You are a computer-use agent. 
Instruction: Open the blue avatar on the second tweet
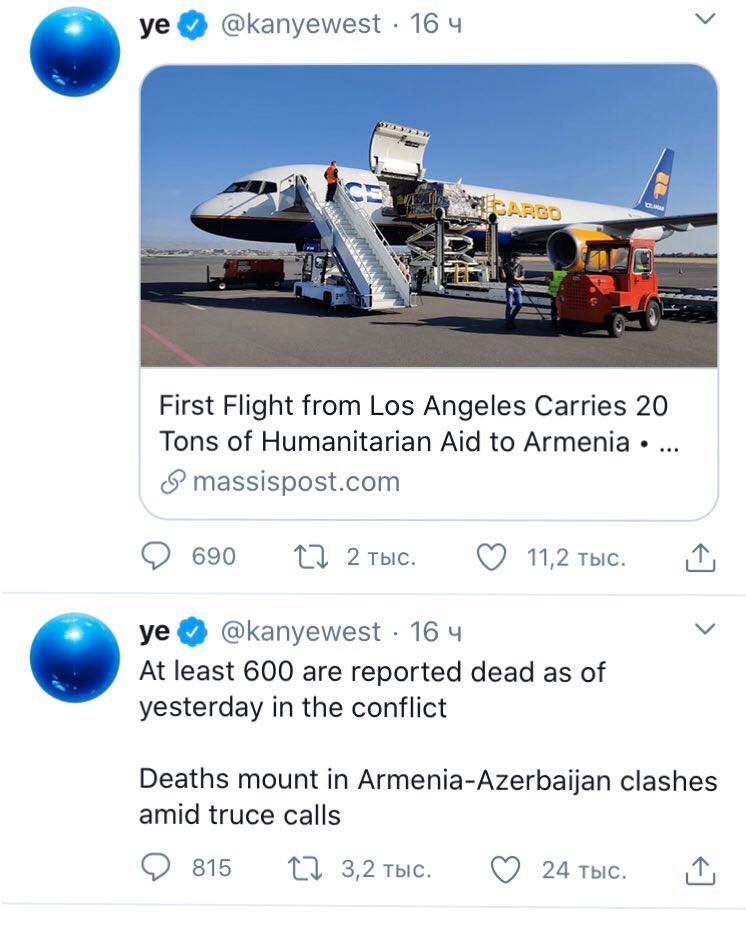(x=74, y=657)
